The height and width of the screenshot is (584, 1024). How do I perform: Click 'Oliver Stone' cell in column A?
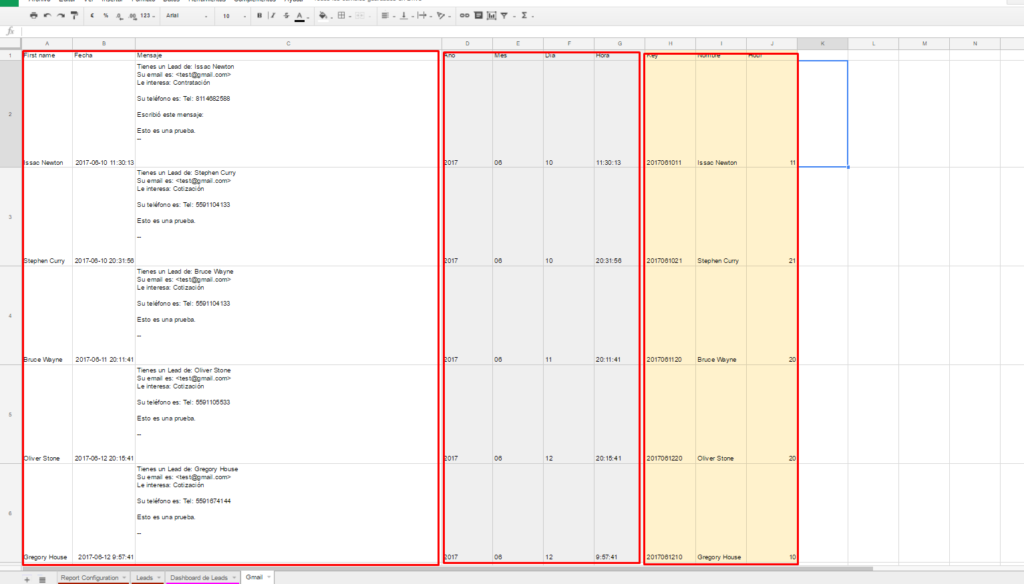(47, 414)
